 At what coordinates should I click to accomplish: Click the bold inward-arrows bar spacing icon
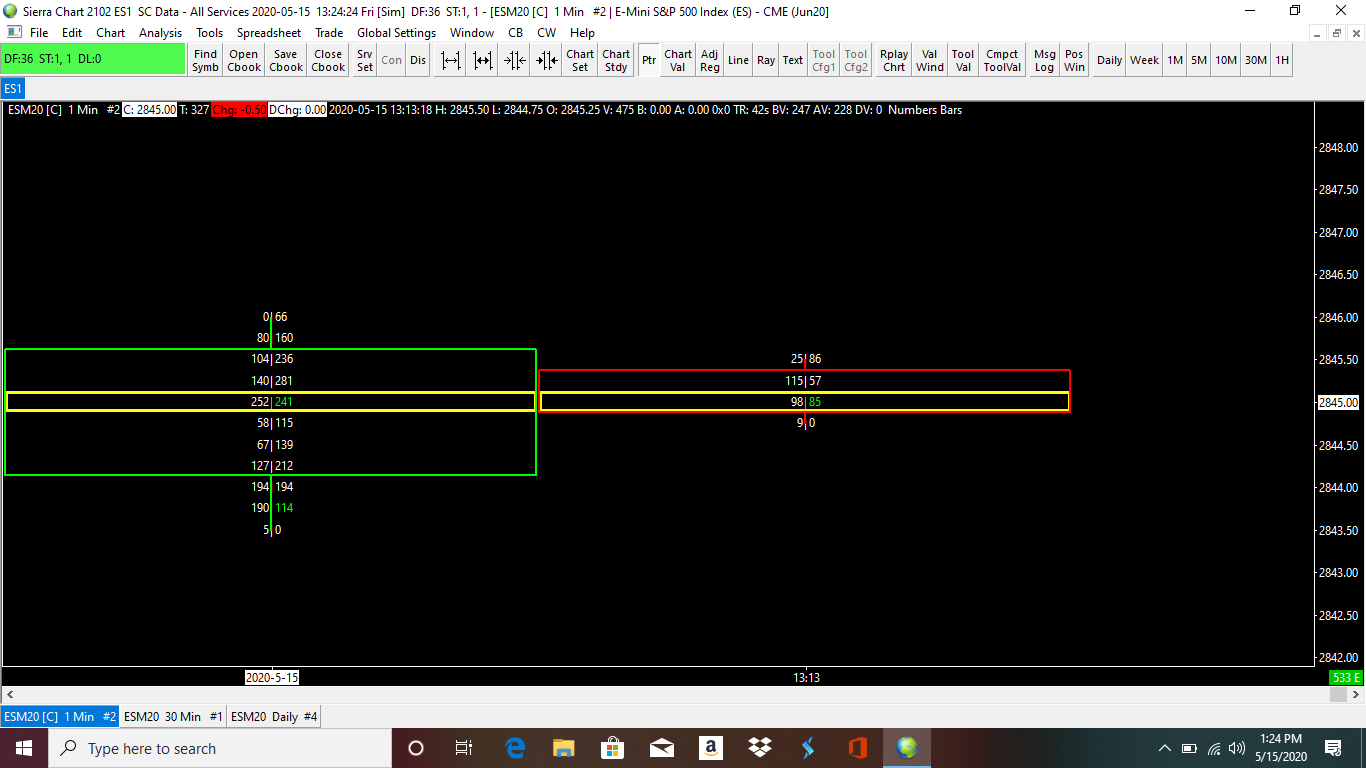(547, 60)
